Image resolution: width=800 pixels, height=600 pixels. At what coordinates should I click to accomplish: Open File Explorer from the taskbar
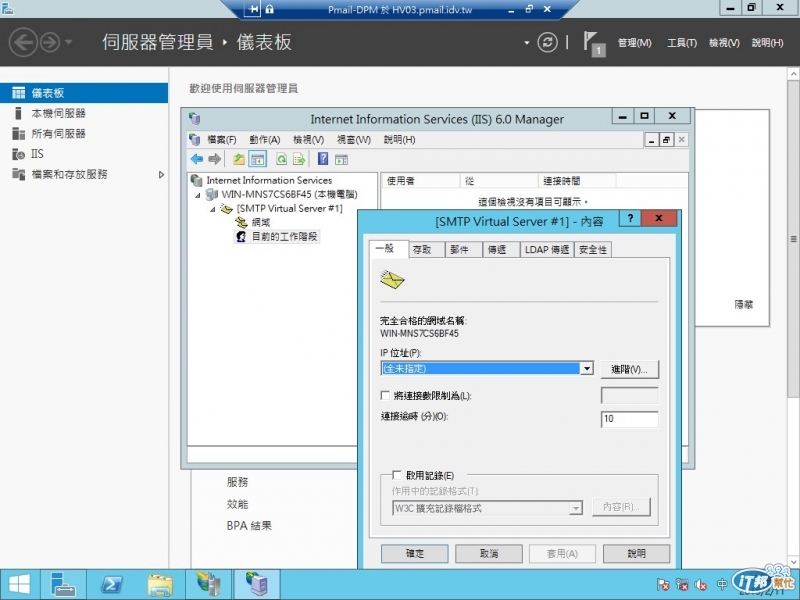click(x=160, y=585)
